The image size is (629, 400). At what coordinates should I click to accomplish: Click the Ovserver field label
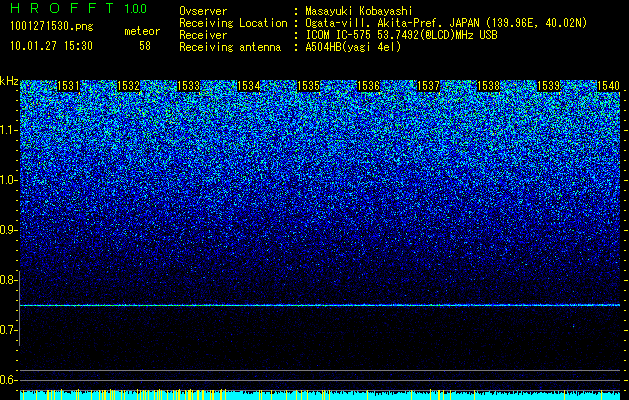click(203, 11)
